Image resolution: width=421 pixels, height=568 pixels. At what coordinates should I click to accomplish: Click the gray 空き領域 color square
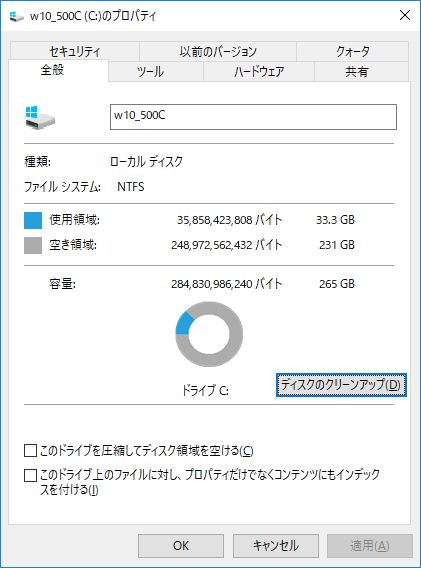33,245
